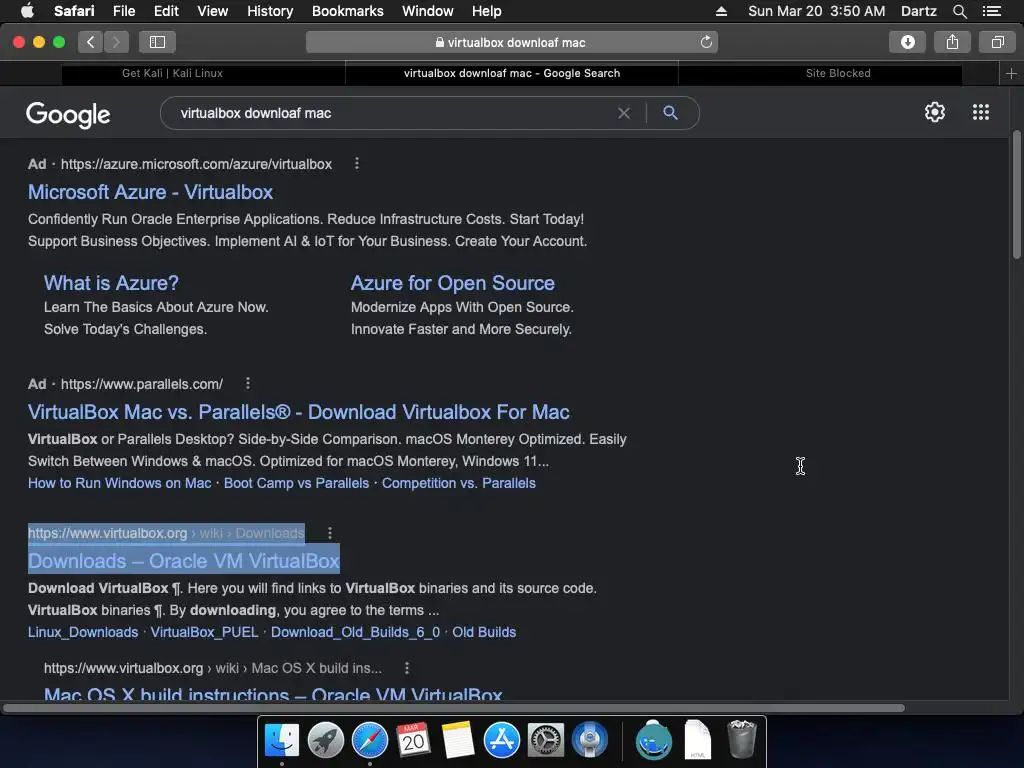Click Safari compass in the Dock
The width and height of the screenshot is (1024, 768).
point(370,741)
